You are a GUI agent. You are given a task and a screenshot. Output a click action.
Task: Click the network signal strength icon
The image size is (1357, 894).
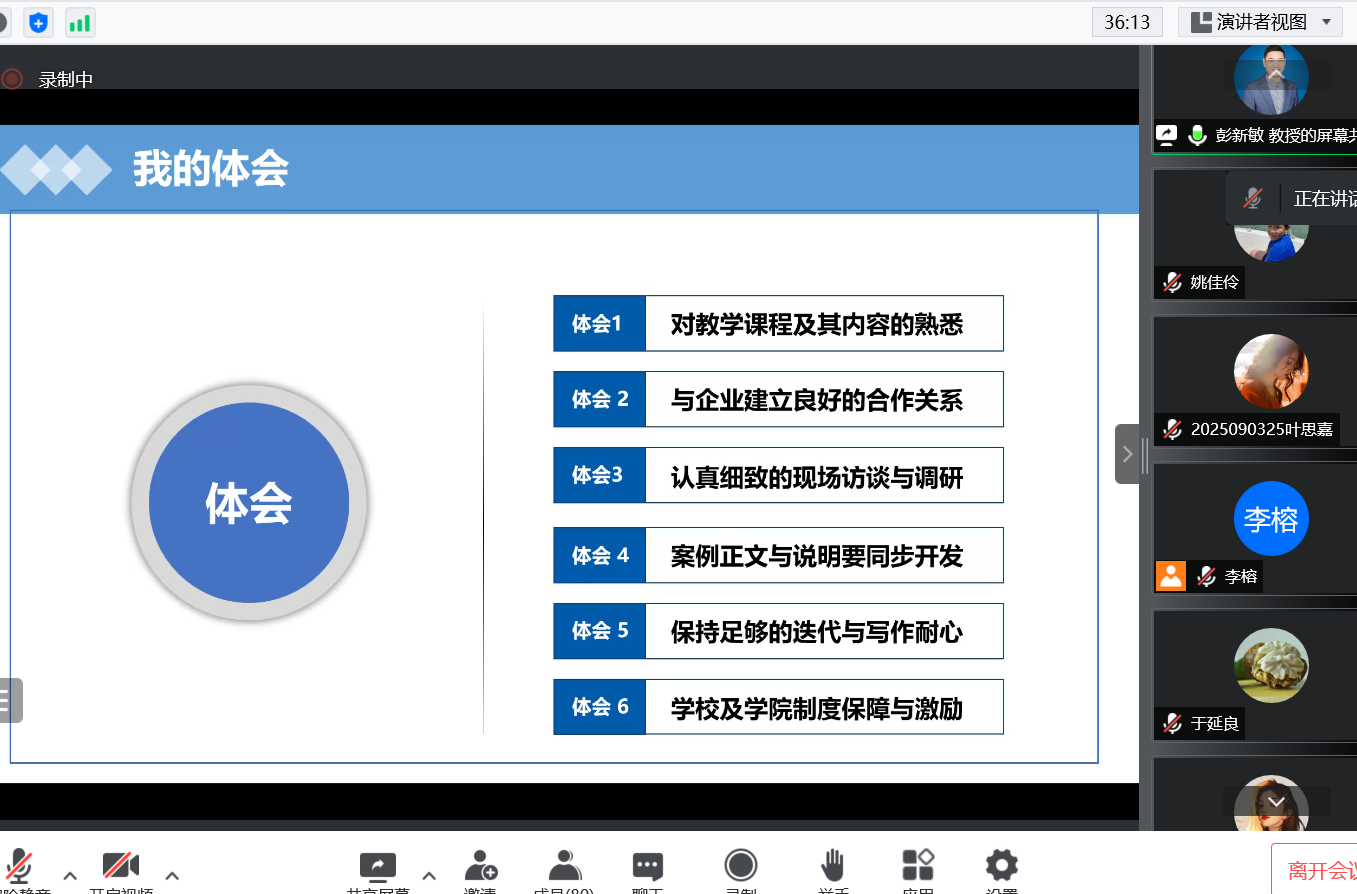[x=80, y=22]
